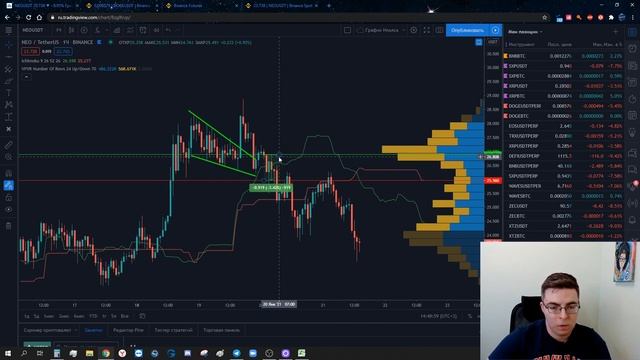Image resolution: width=640 pixels, height=360 pixels.
Task: Select ZECUSDT in the watchlist
Action: coord(564,206)
